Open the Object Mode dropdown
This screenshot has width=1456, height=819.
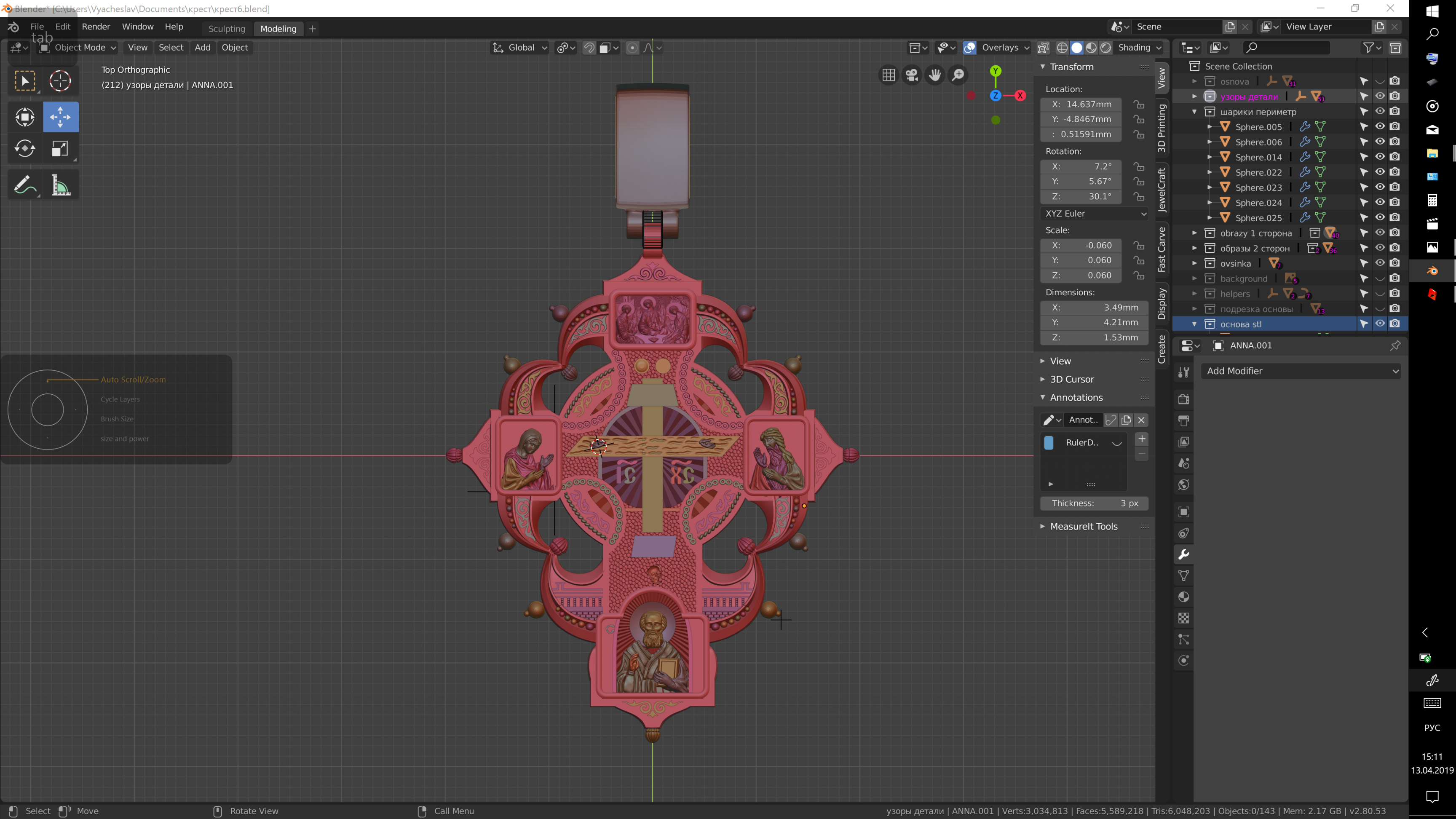point(78,48)
